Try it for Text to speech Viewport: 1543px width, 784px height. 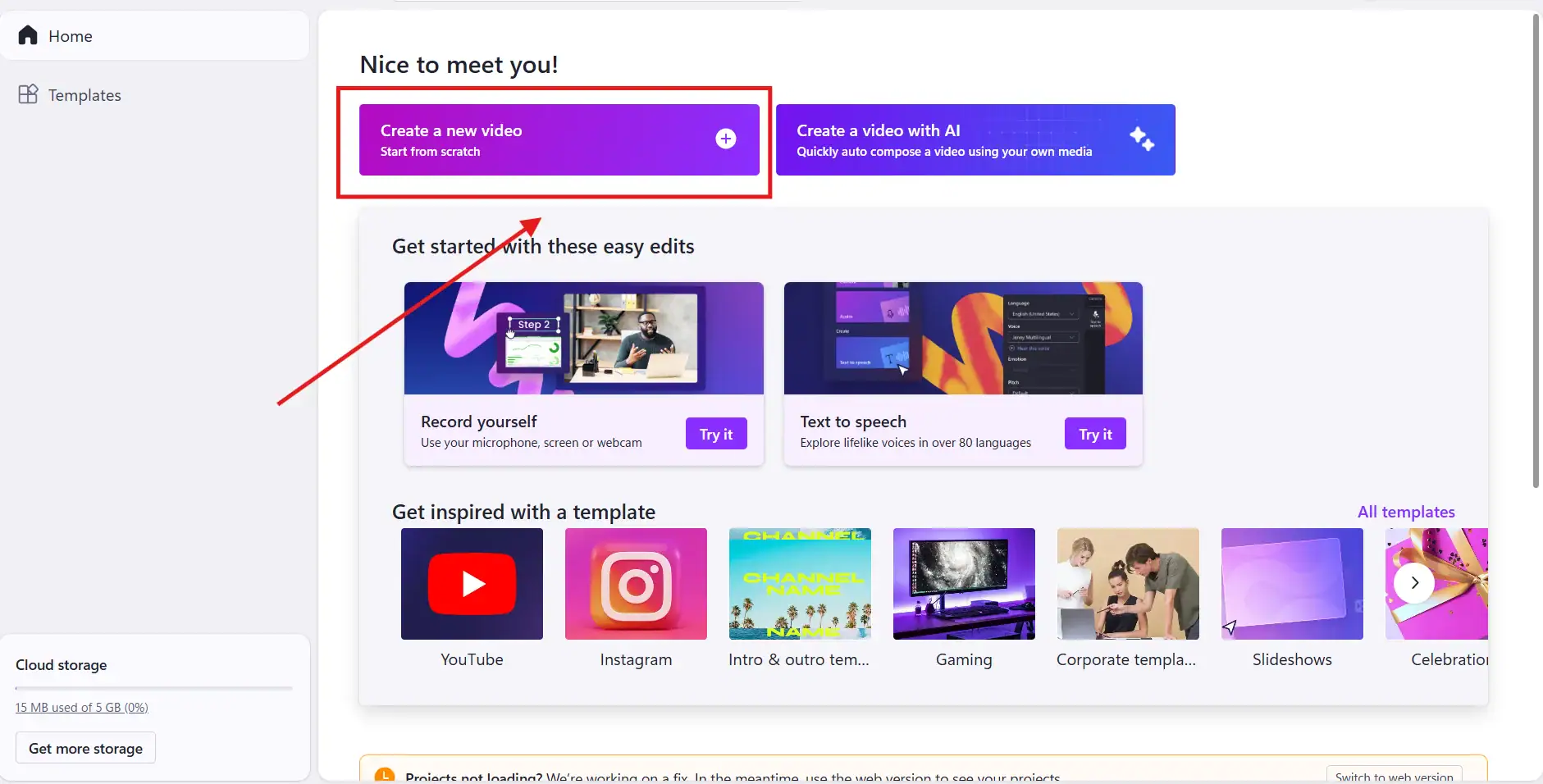[1095, 434]
